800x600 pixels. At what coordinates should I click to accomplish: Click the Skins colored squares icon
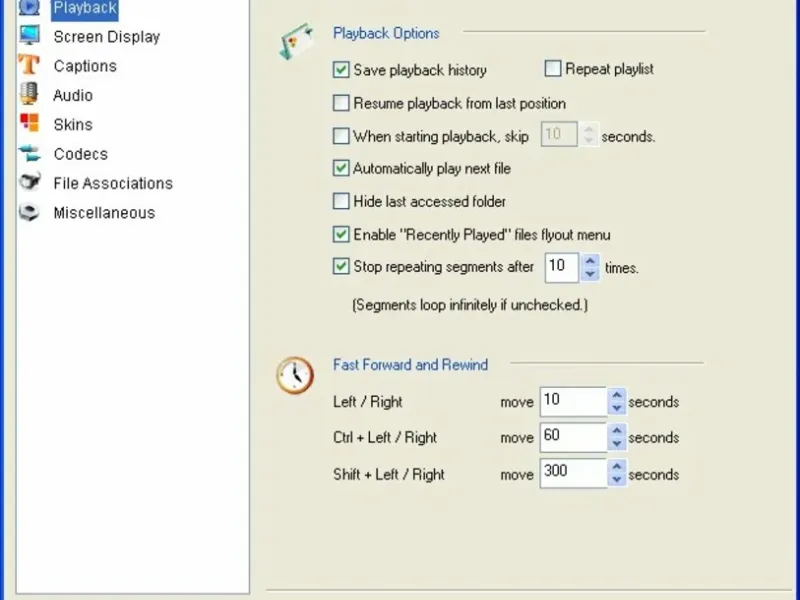click(x=29, y=123)
